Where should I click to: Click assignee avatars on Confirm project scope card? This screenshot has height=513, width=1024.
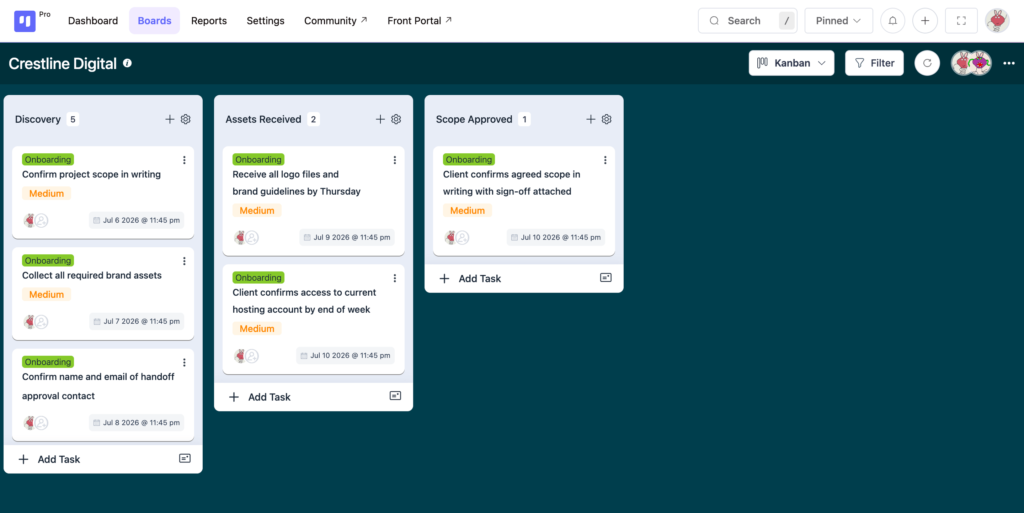pos(35,221)
